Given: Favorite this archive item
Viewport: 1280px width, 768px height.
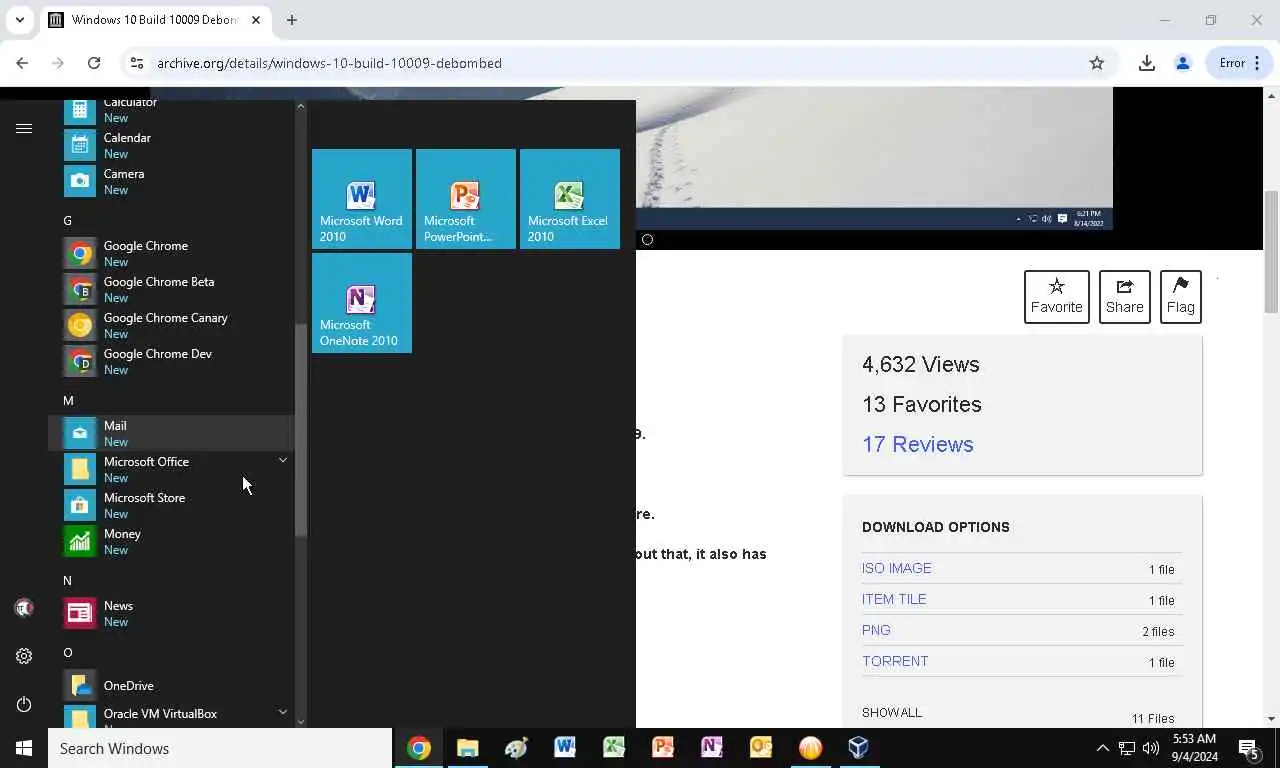Looking at the screenshot, I should [1057, 297].
